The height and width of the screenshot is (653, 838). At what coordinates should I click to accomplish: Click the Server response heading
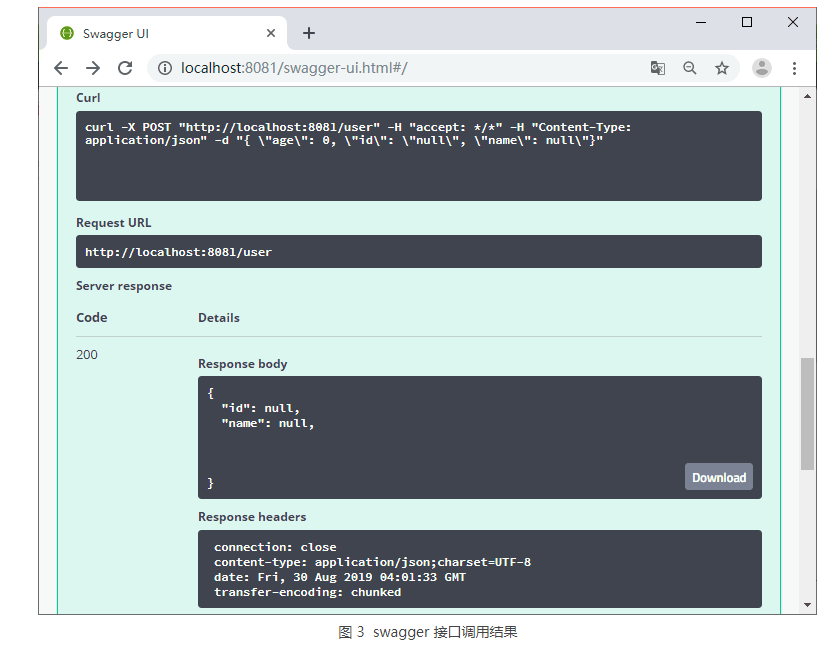(x=124, y=286)
